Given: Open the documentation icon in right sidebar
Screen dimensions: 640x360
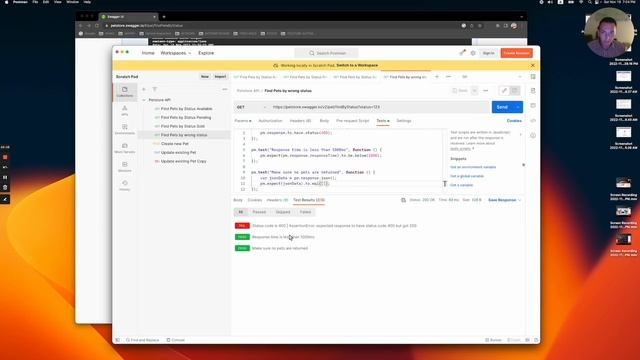Looking at the screenshot, I should [533, 91].
